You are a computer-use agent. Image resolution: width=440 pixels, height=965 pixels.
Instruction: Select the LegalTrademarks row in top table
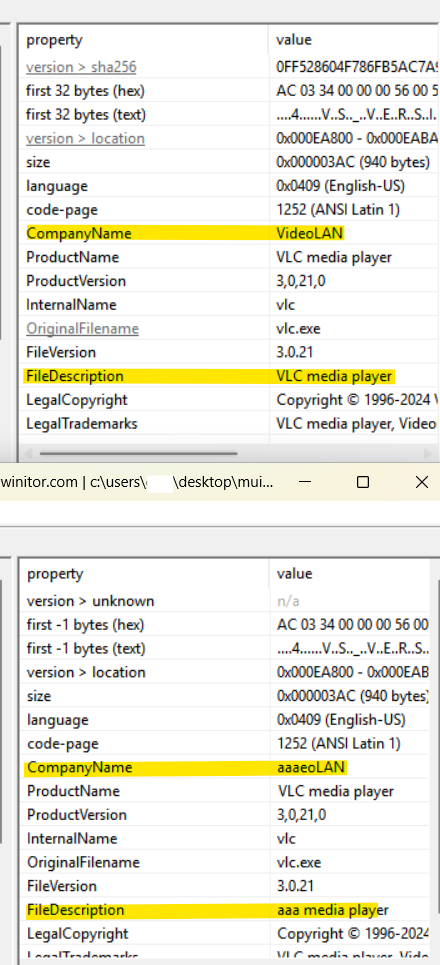pos(229,423)
